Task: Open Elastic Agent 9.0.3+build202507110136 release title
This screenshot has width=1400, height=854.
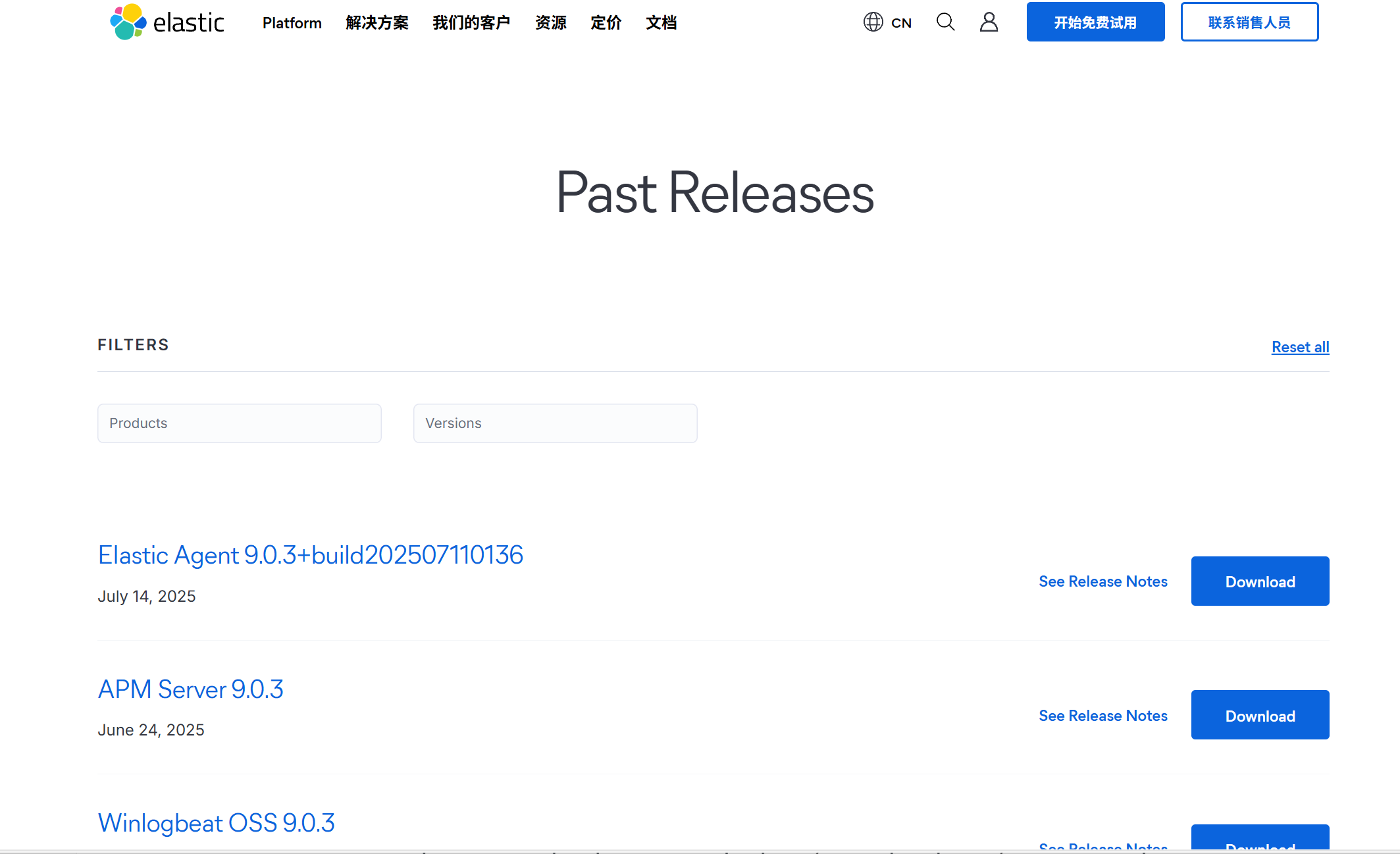Action: tap(311, 555)
